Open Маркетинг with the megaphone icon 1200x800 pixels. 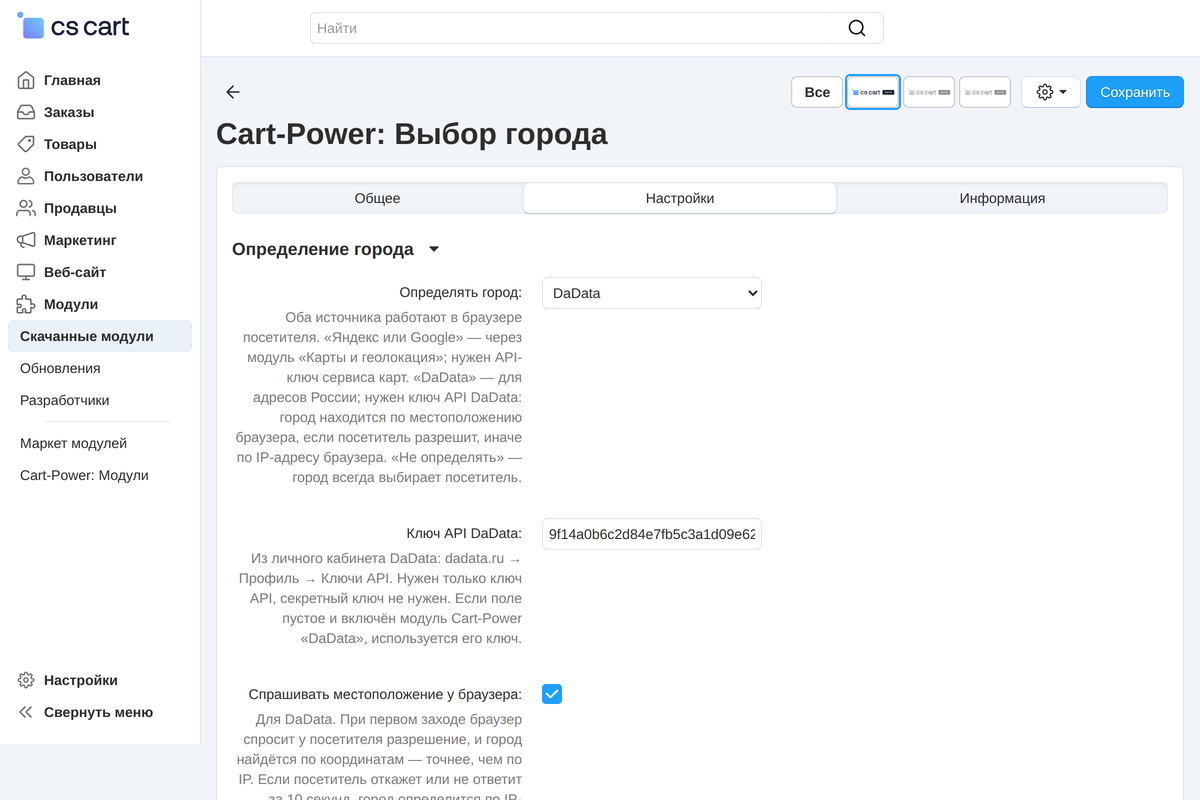26,240
